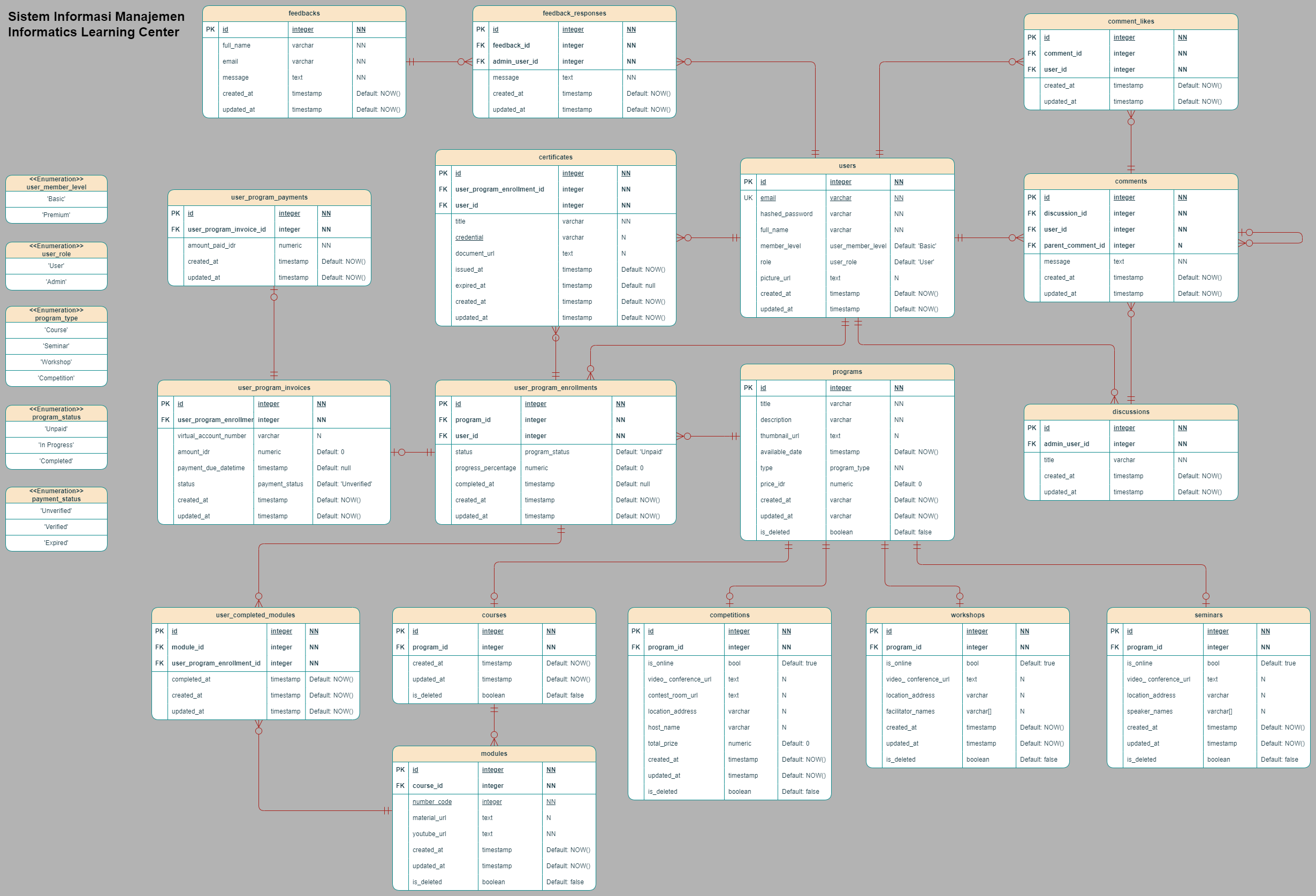Click total_prize field in competitions table

pyautogui.click(x=663, y=744)
